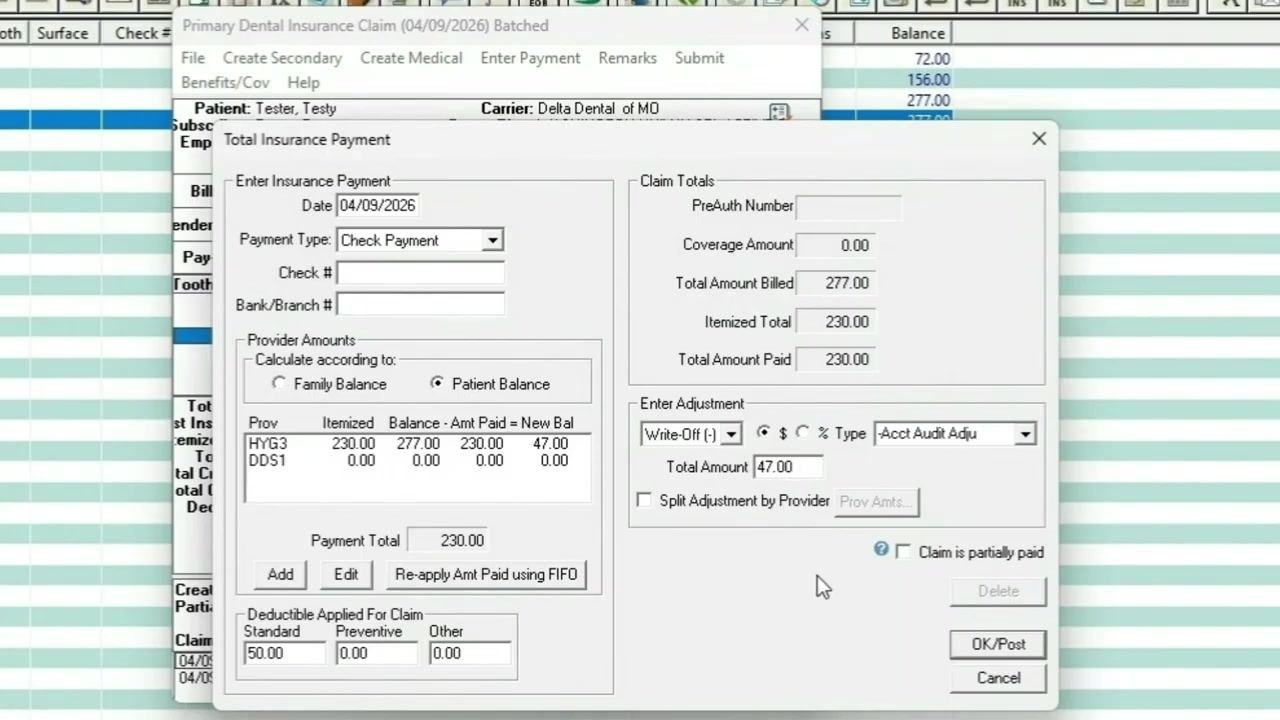Open the Remarks menu

point(627,58)
